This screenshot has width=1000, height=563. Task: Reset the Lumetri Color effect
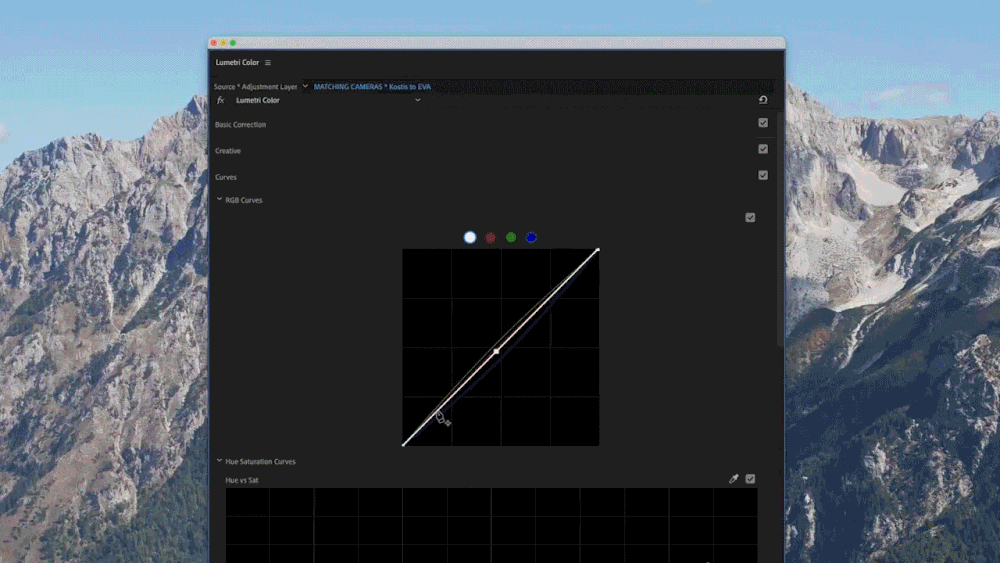tap(763, 100)
